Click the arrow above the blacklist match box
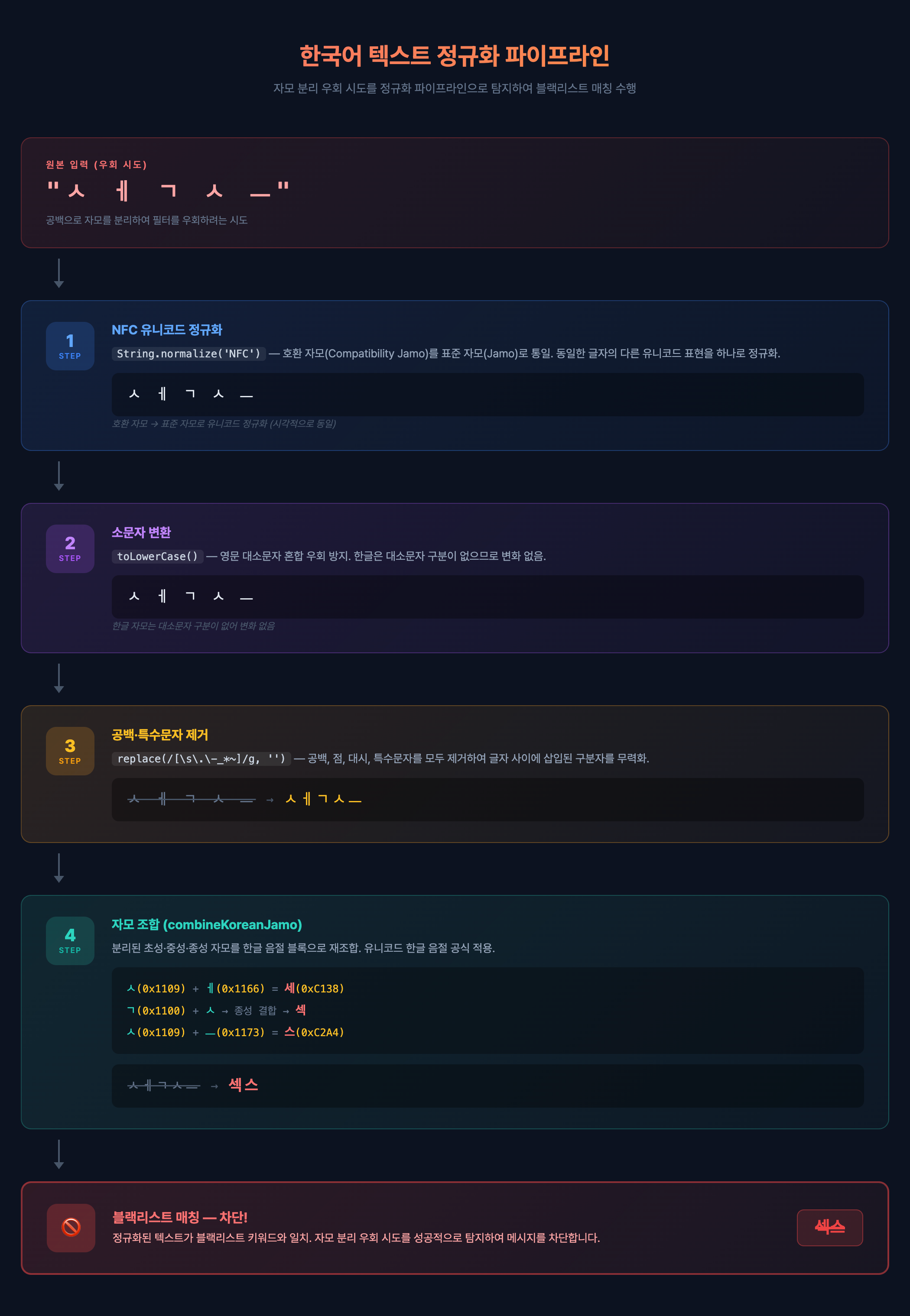This screenshot has height=1316, width=910. click(x=59, y=1154)
